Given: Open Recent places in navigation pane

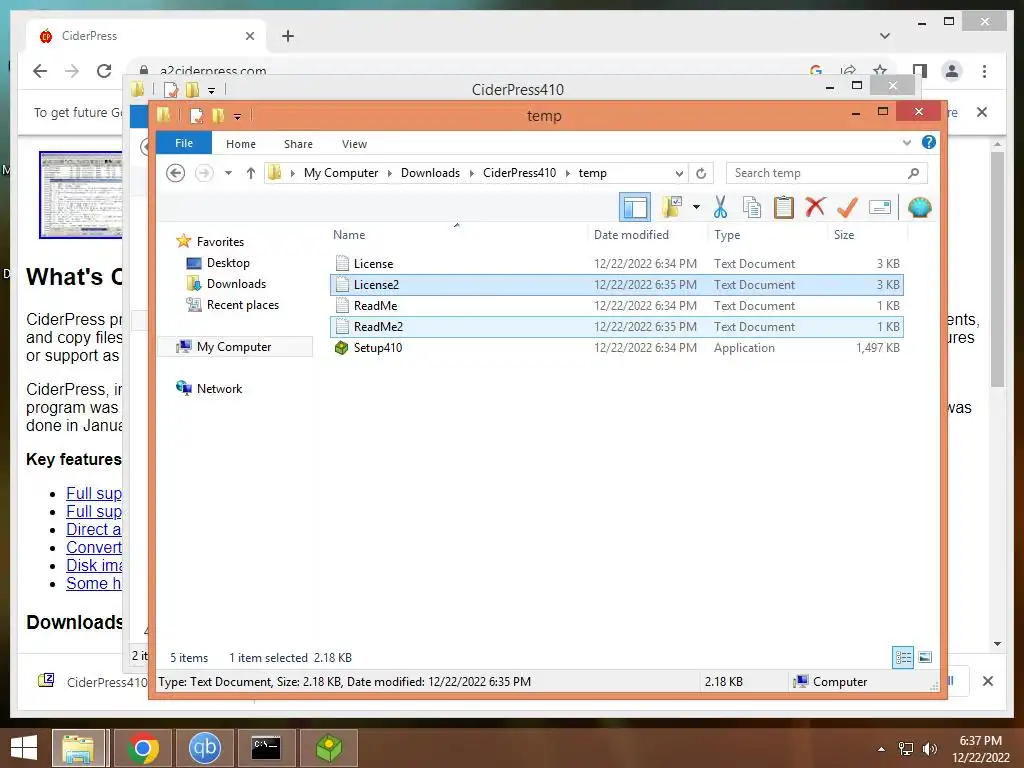Looking at the screenshot, I should [242, 304].
